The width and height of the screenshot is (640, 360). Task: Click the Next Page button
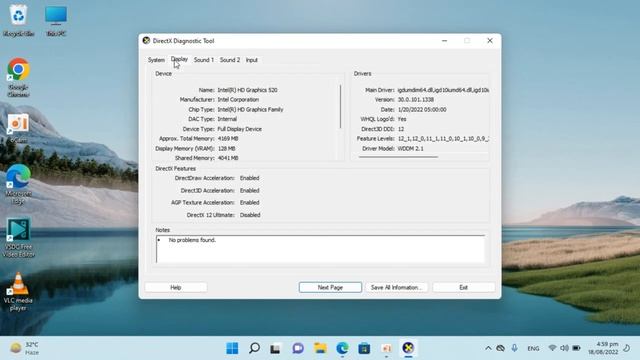[330, 287]
